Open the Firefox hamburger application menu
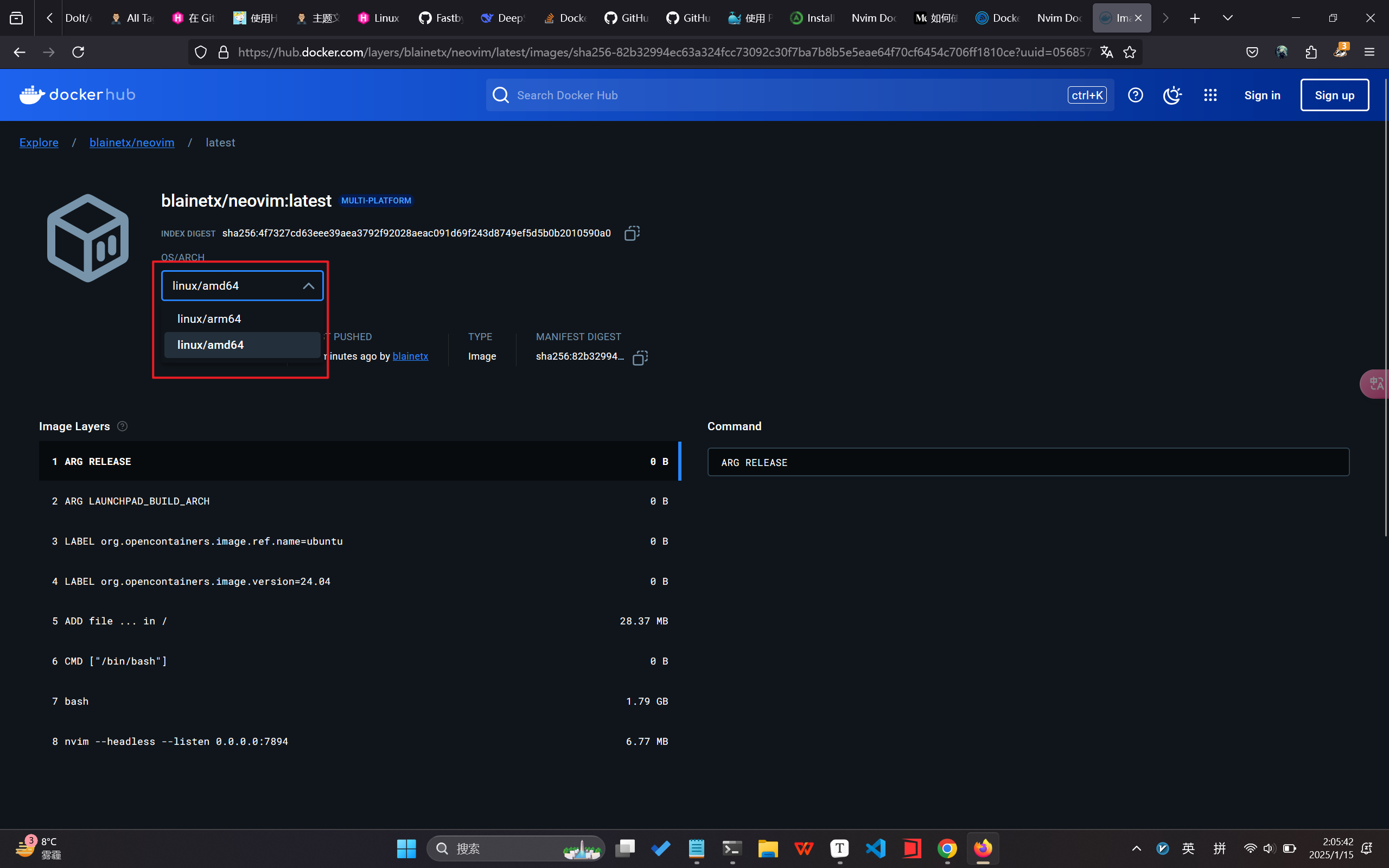The width and height of the screenshot is (1389, 868). pos(1369,52)
